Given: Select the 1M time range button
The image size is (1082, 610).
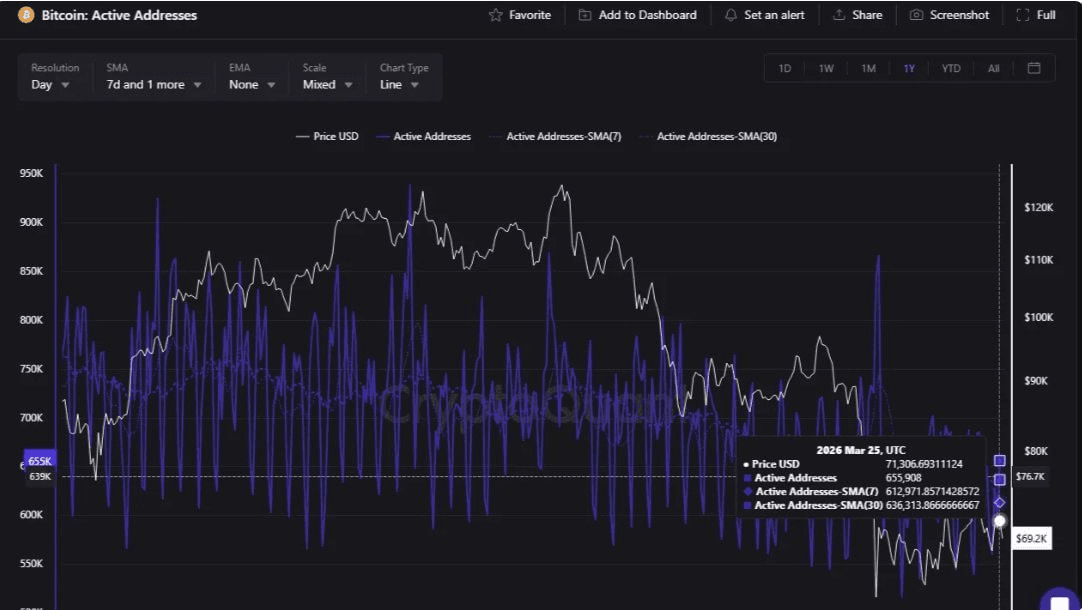Looking at the screenshot, I should point(868,68).
